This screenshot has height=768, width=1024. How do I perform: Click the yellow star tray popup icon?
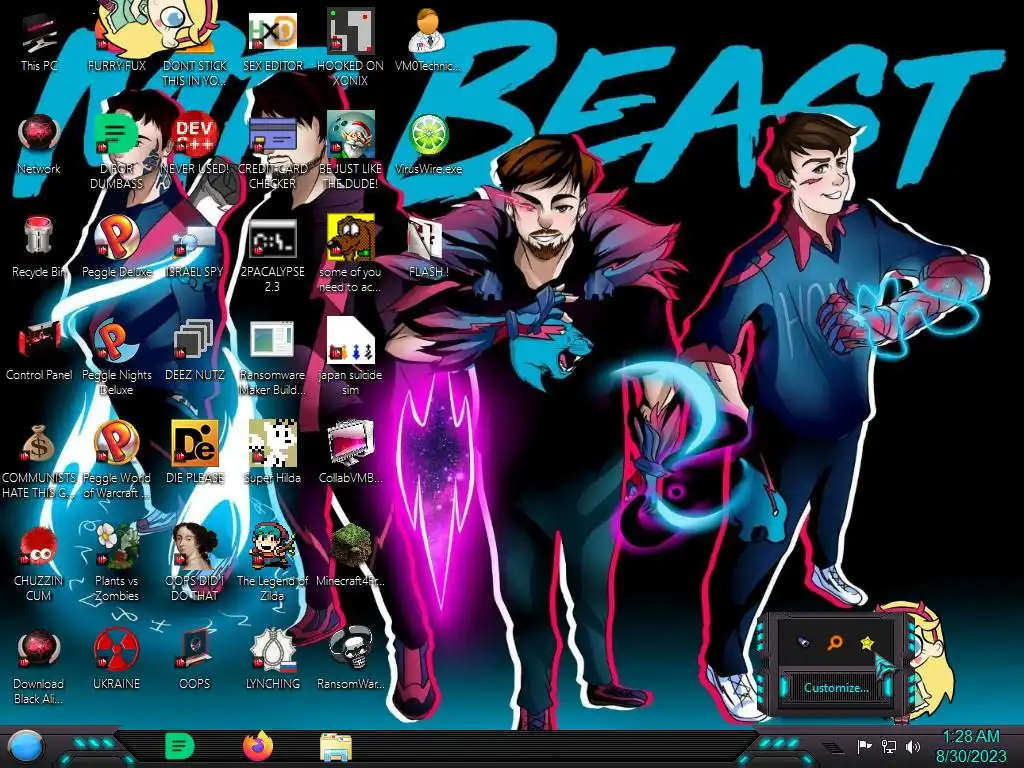pyautogui.click(x=867, y=643)
